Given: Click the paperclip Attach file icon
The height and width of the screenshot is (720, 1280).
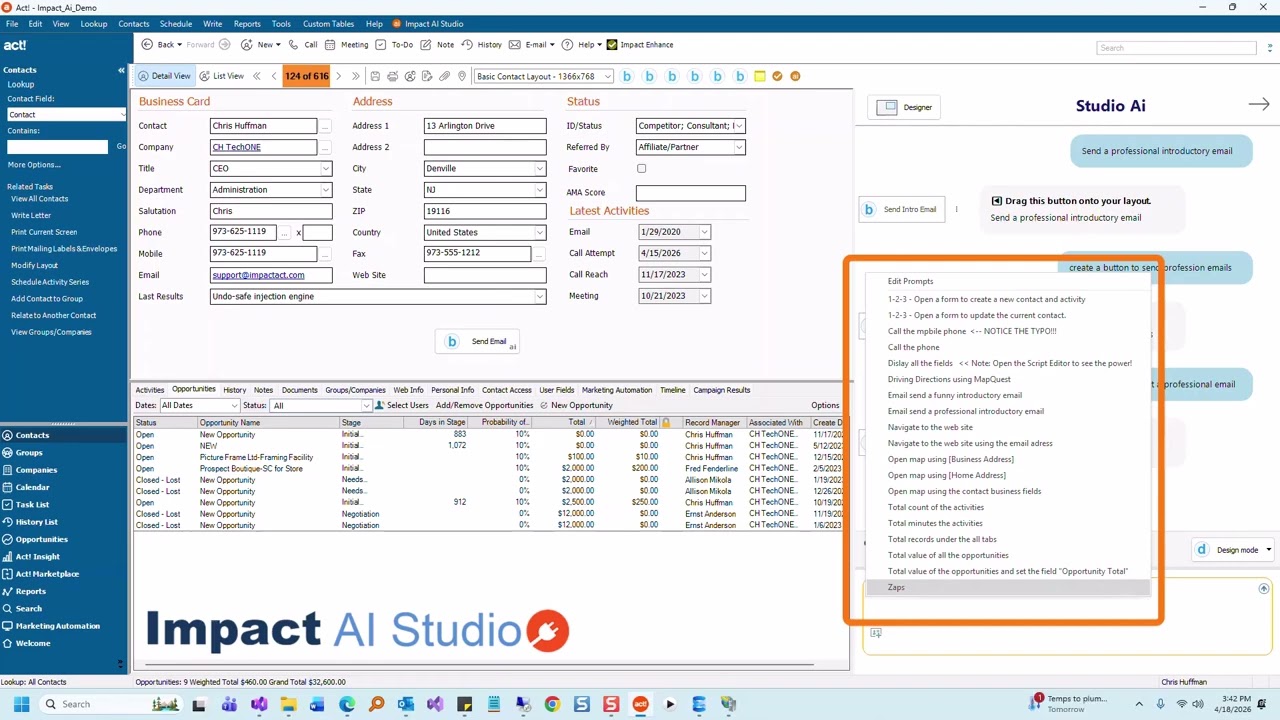Looking at the screenshot, I should click(x=445, y=76).
